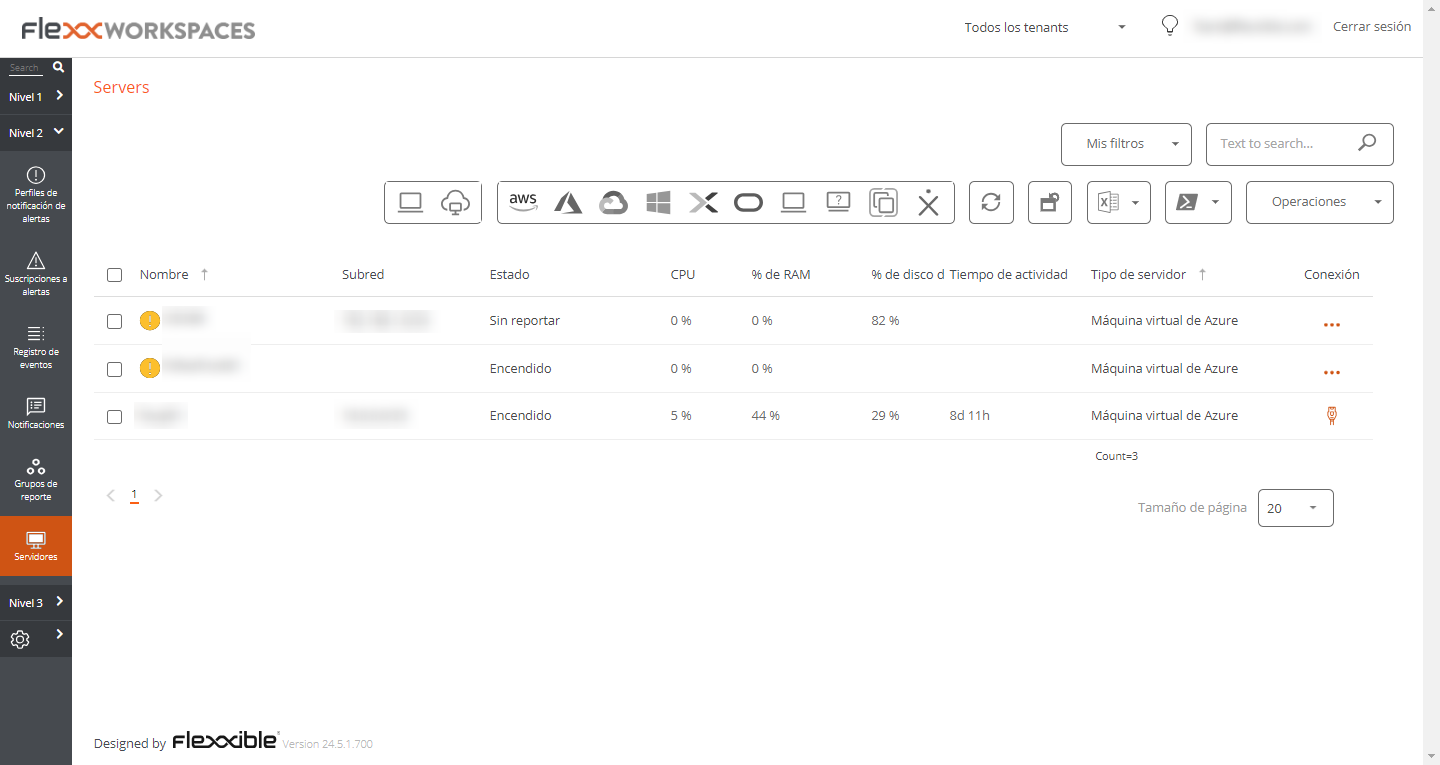Click warning badge on the Sin reportar row
Image resolution: width=1440 pixels, height=765 pixels.
[150, 321]
